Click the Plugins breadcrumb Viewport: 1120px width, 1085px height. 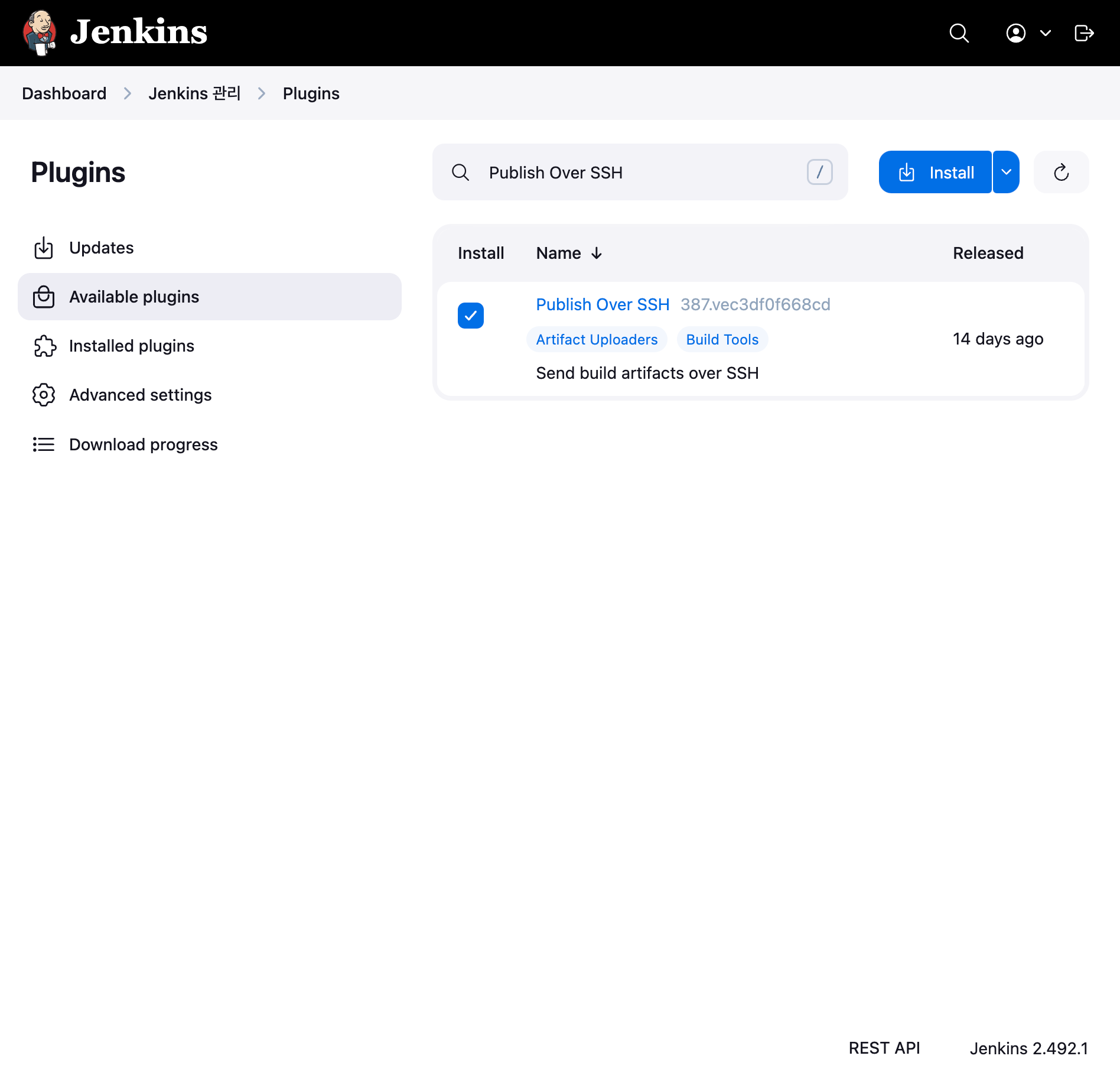point(311,93)
